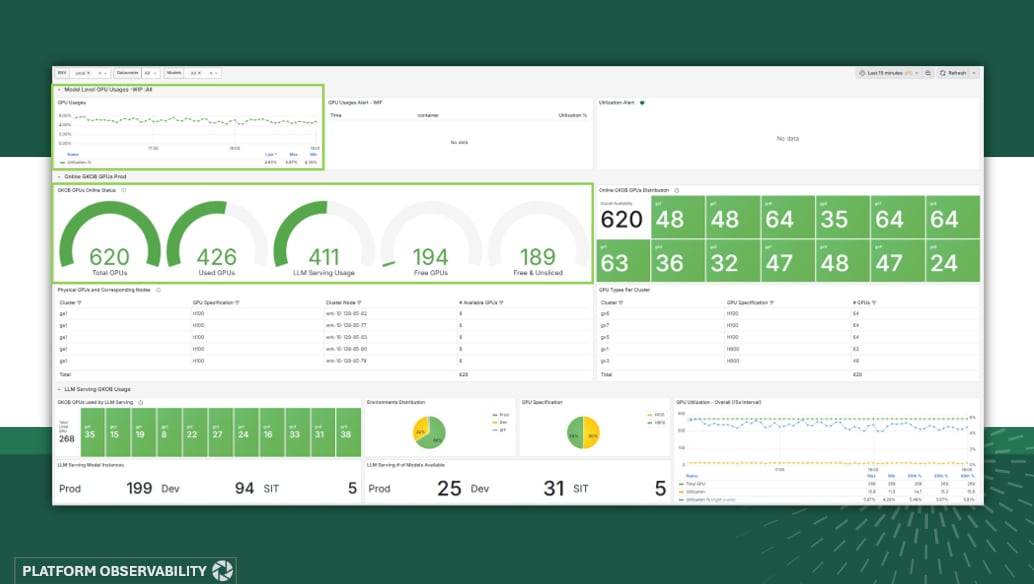Image resolution: width=1034 pixels, height=584 pixels.
Task: Open the Last 15 minutes time picker
Action: click(889, 73)
